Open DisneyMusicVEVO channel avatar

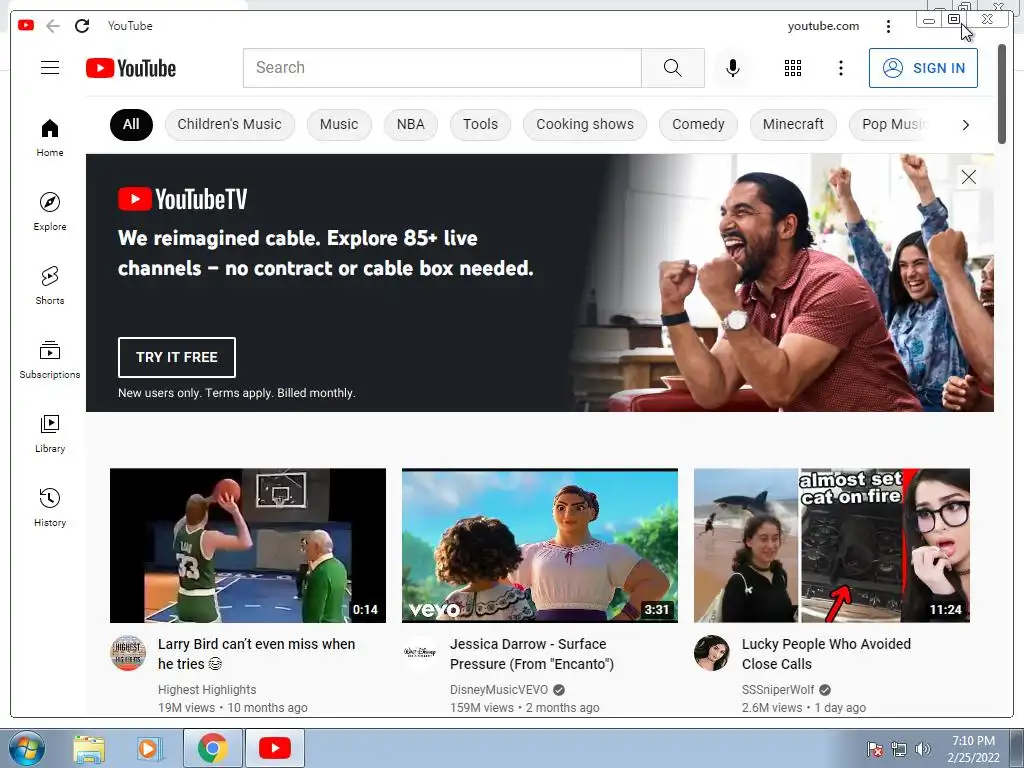[419, 652]
